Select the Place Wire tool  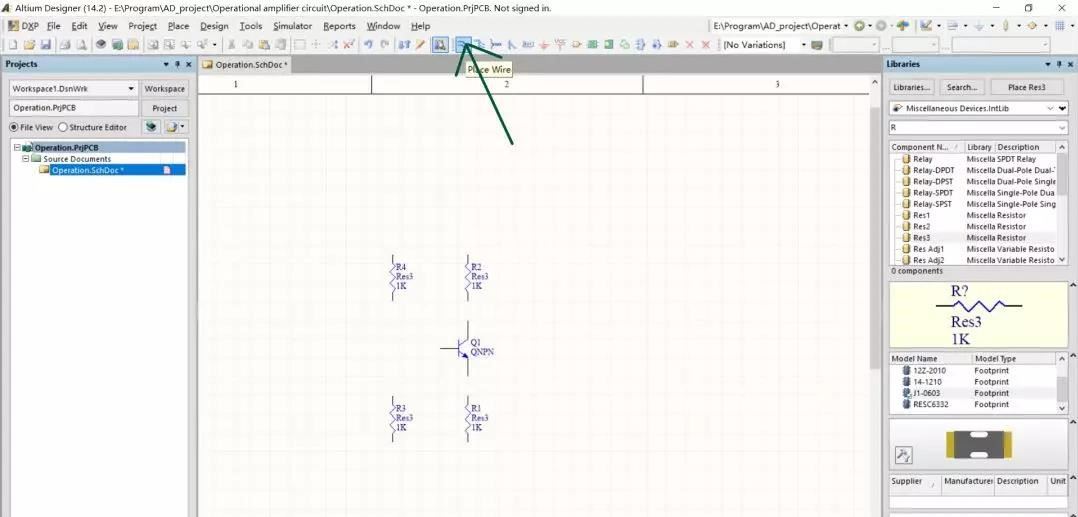463,45
